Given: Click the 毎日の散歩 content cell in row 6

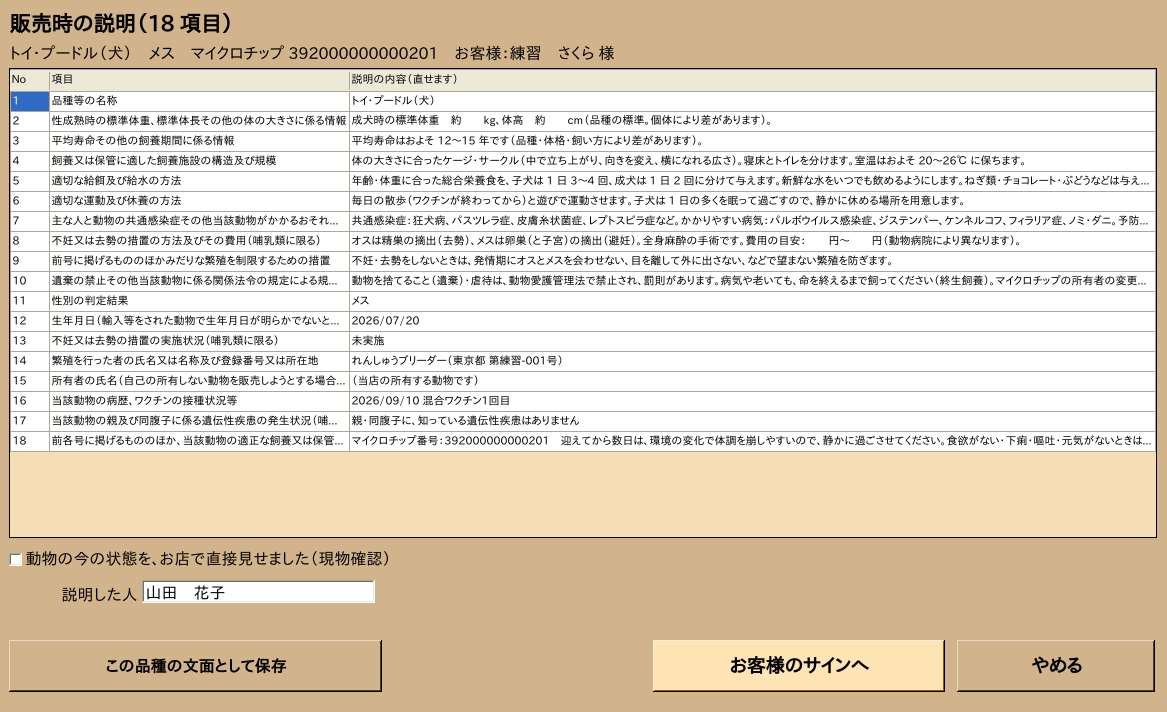Looking at the screenshot, I should click(x=752, y=201).
